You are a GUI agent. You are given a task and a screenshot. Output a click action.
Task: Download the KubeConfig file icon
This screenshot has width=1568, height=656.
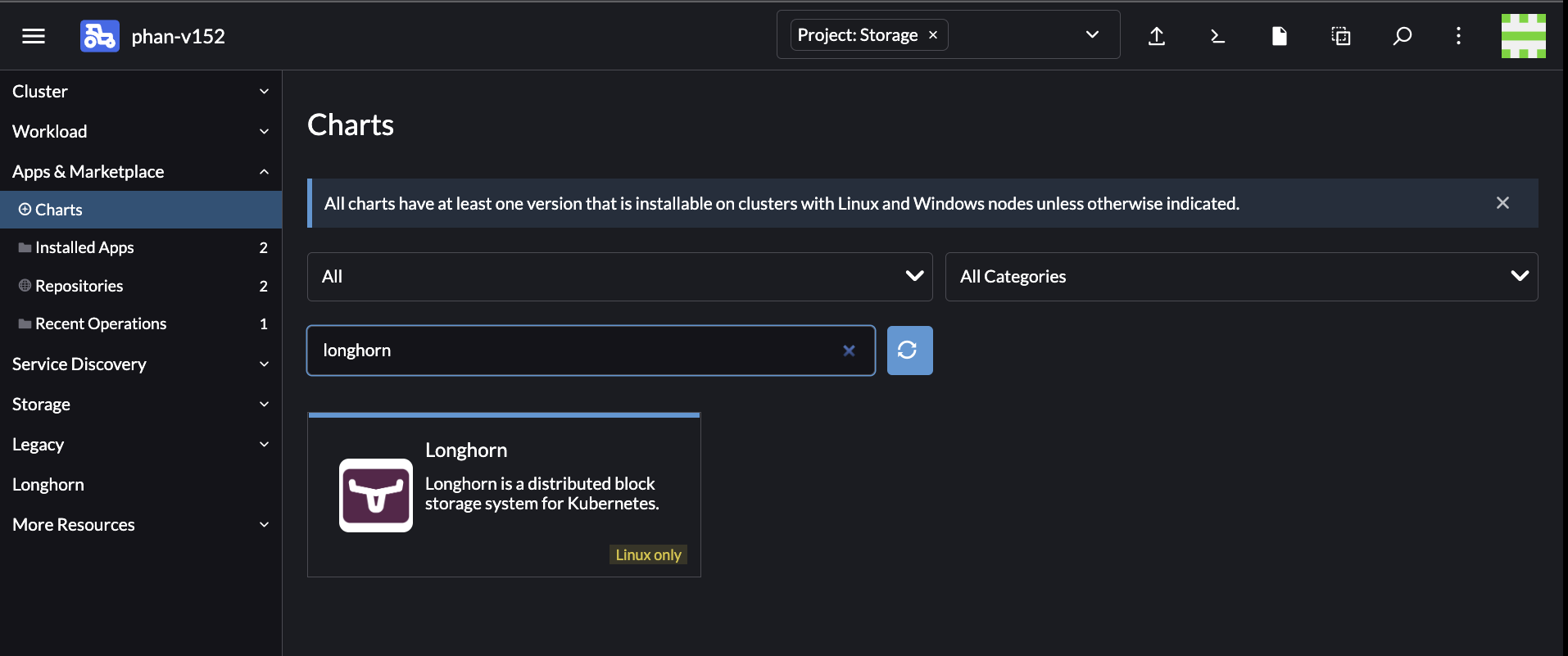1279,36
